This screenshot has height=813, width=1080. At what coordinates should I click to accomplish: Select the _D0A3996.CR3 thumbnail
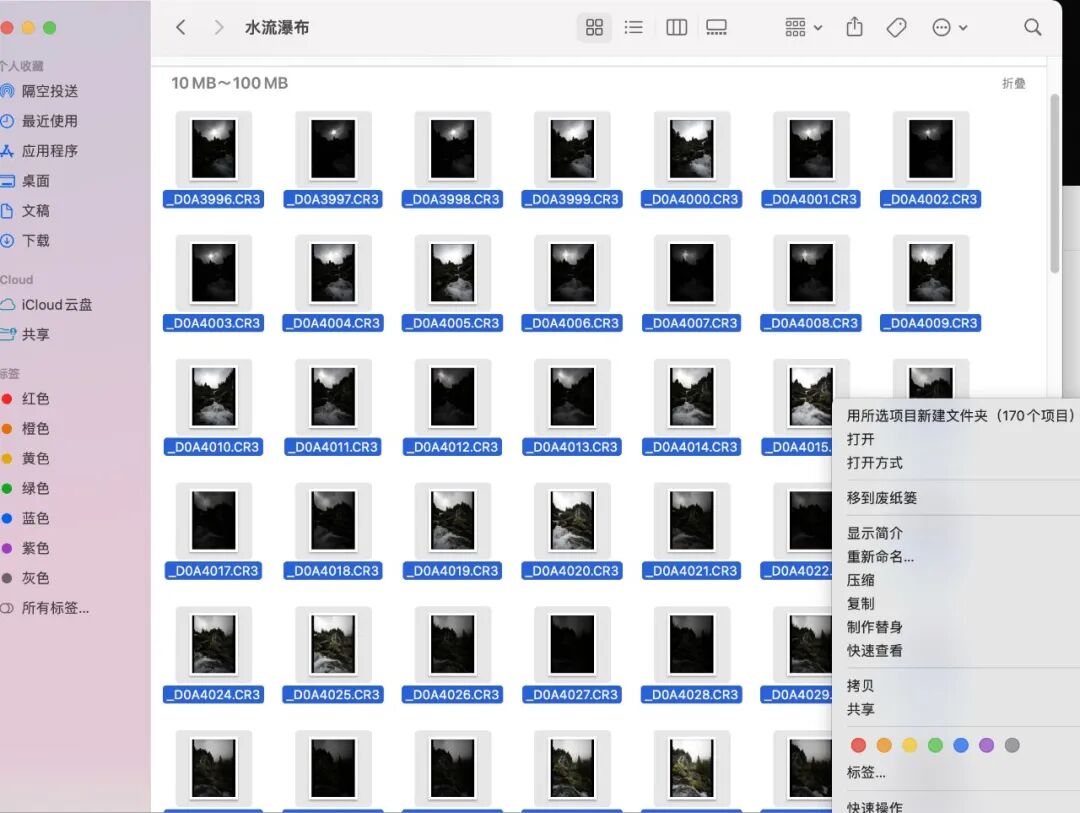214,148
